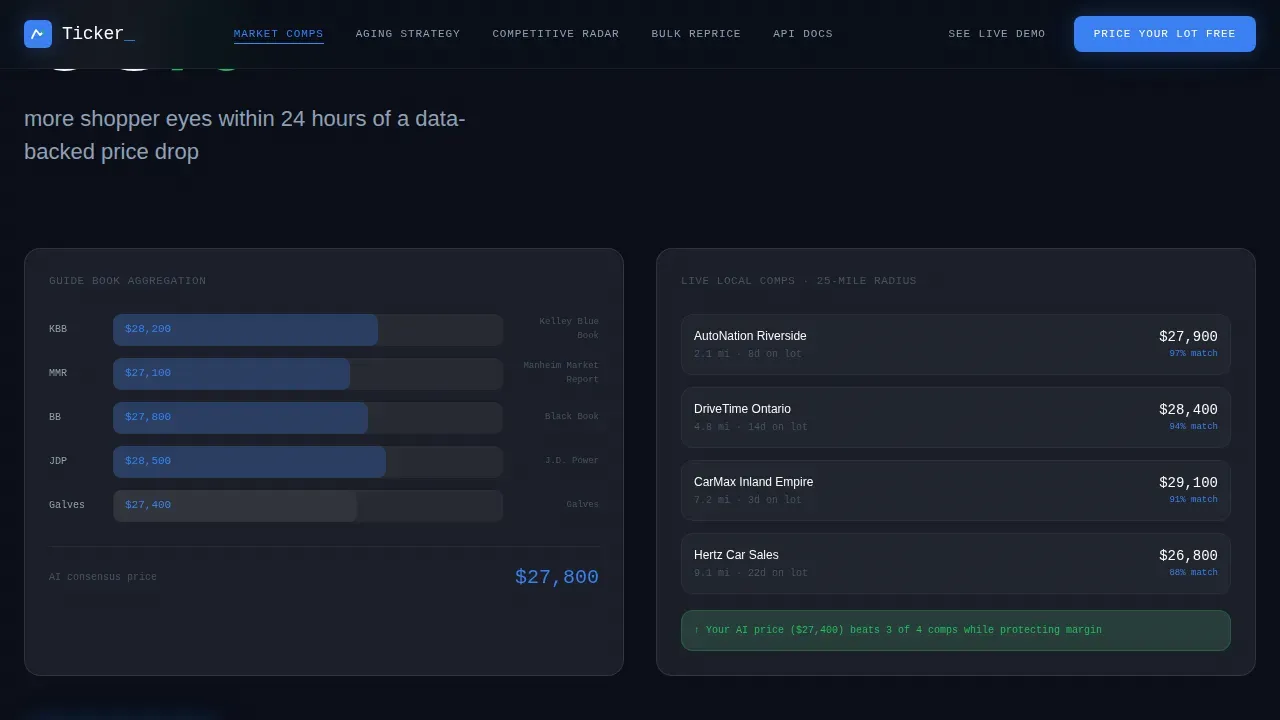Select Bulk Reprice nav item
Viewport: 1280px width, 720px height.
click(696, 34)
